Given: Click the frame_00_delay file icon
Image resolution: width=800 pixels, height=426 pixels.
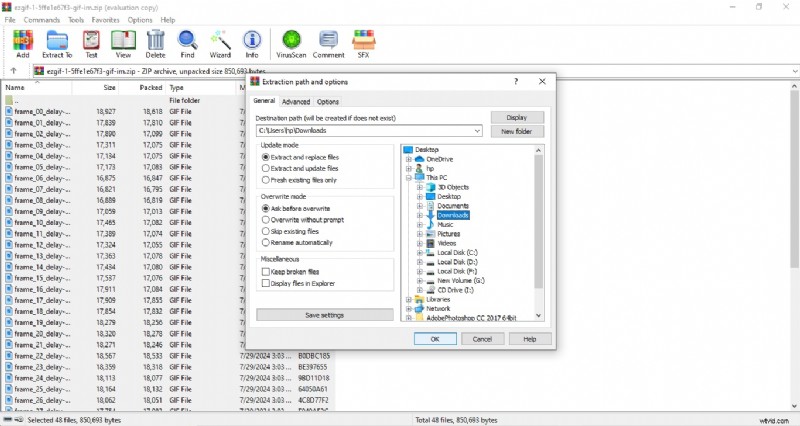Looking at the screenshot, I should click(x=9, y=111).
